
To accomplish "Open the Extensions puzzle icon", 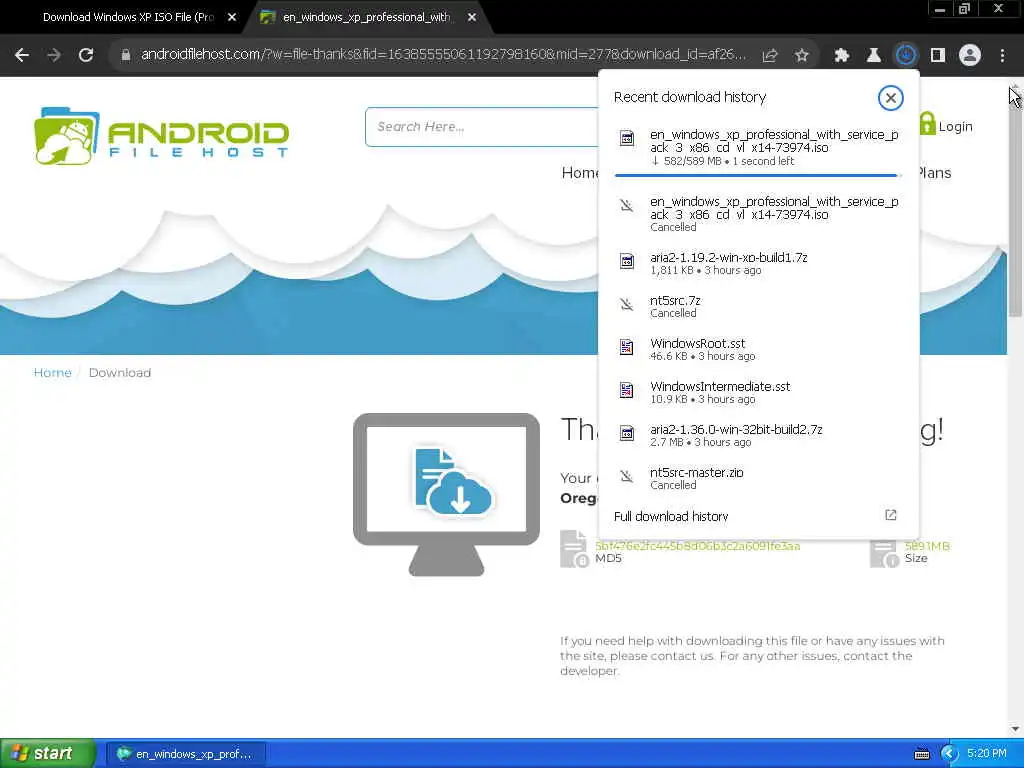I will (841, 56).
